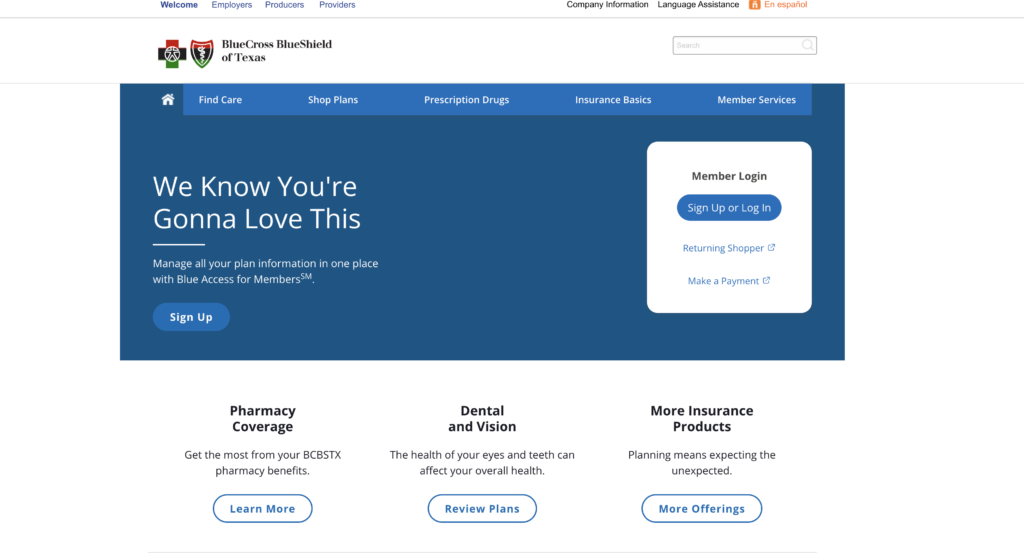
Task: Click the Sign Up or Log In button
Action: coord(729,208)
